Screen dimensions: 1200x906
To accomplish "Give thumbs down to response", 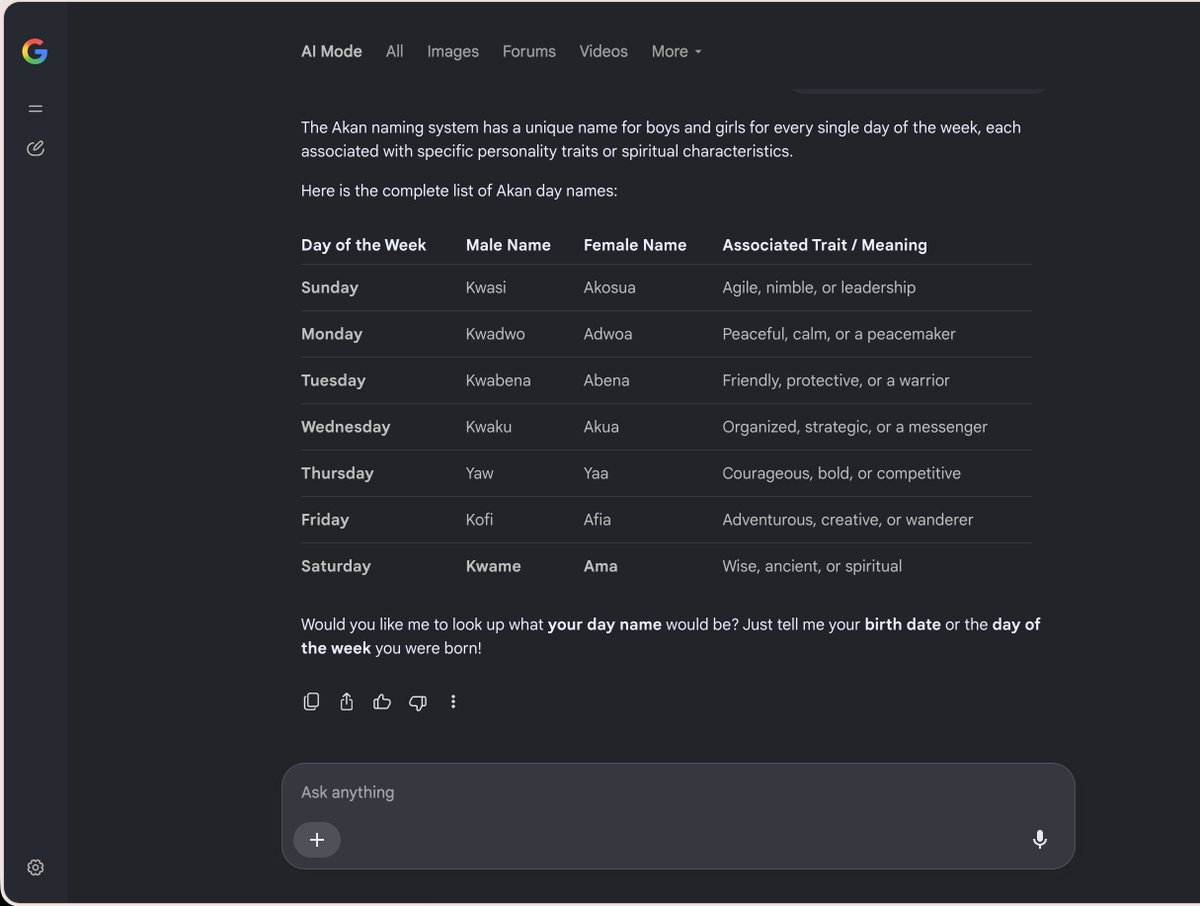I will (417, 701).
